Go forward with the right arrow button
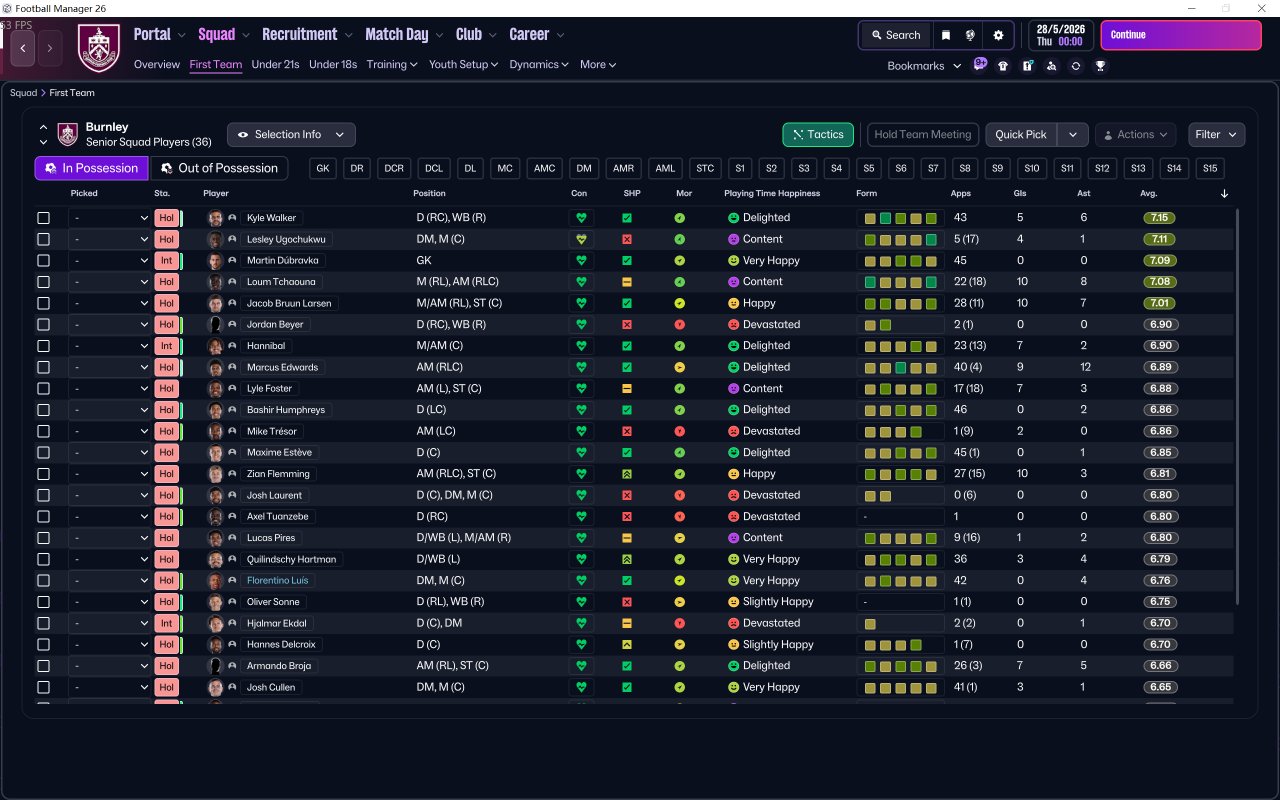Viewport: 1280px width, 800px height. point(50,47)
